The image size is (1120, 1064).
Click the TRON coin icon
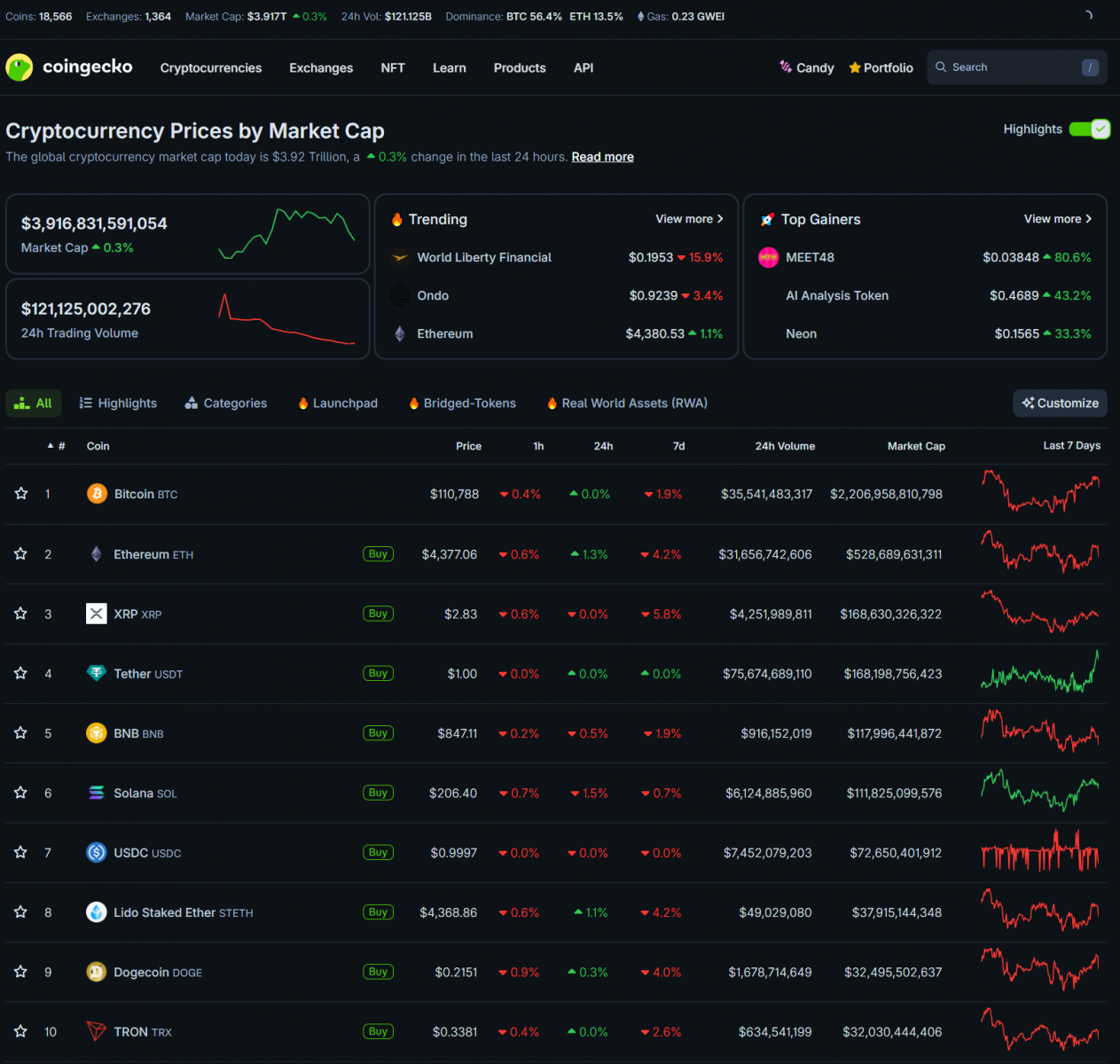pyautogui.click(x=97, y=1031)
